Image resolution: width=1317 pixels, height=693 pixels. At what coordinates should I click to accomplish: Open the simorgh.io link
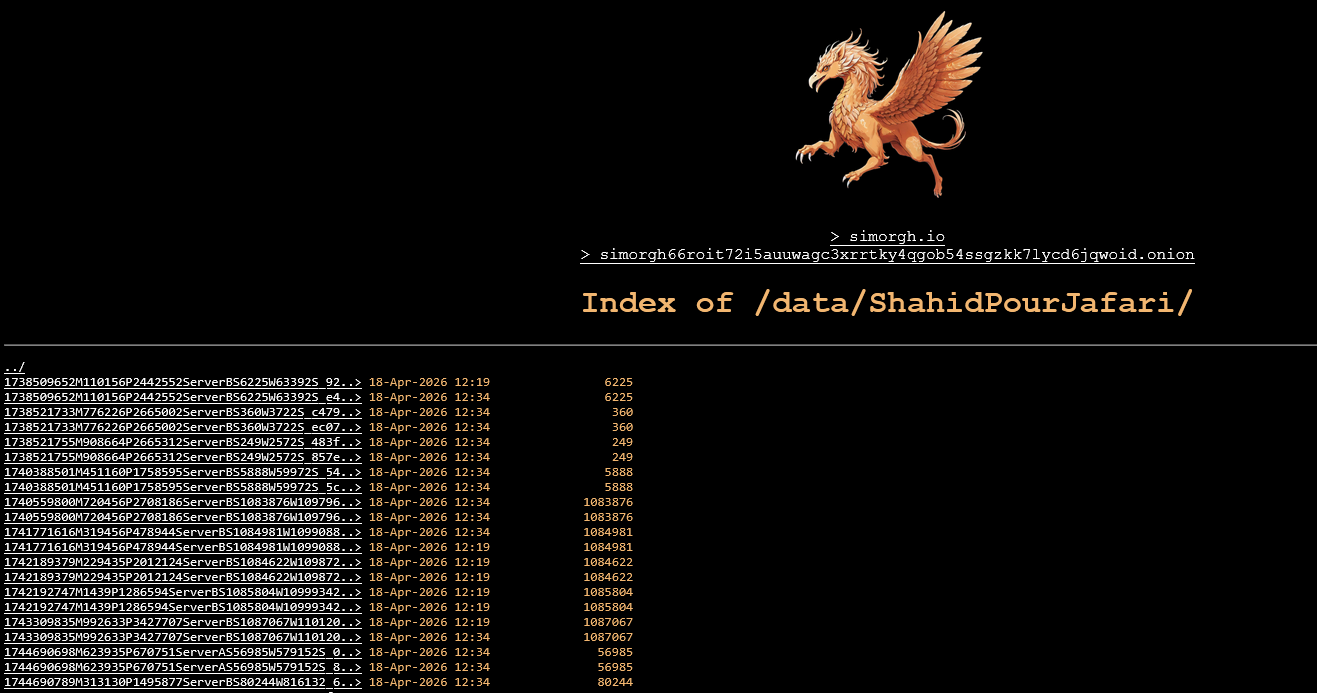(x=887, y=237)
